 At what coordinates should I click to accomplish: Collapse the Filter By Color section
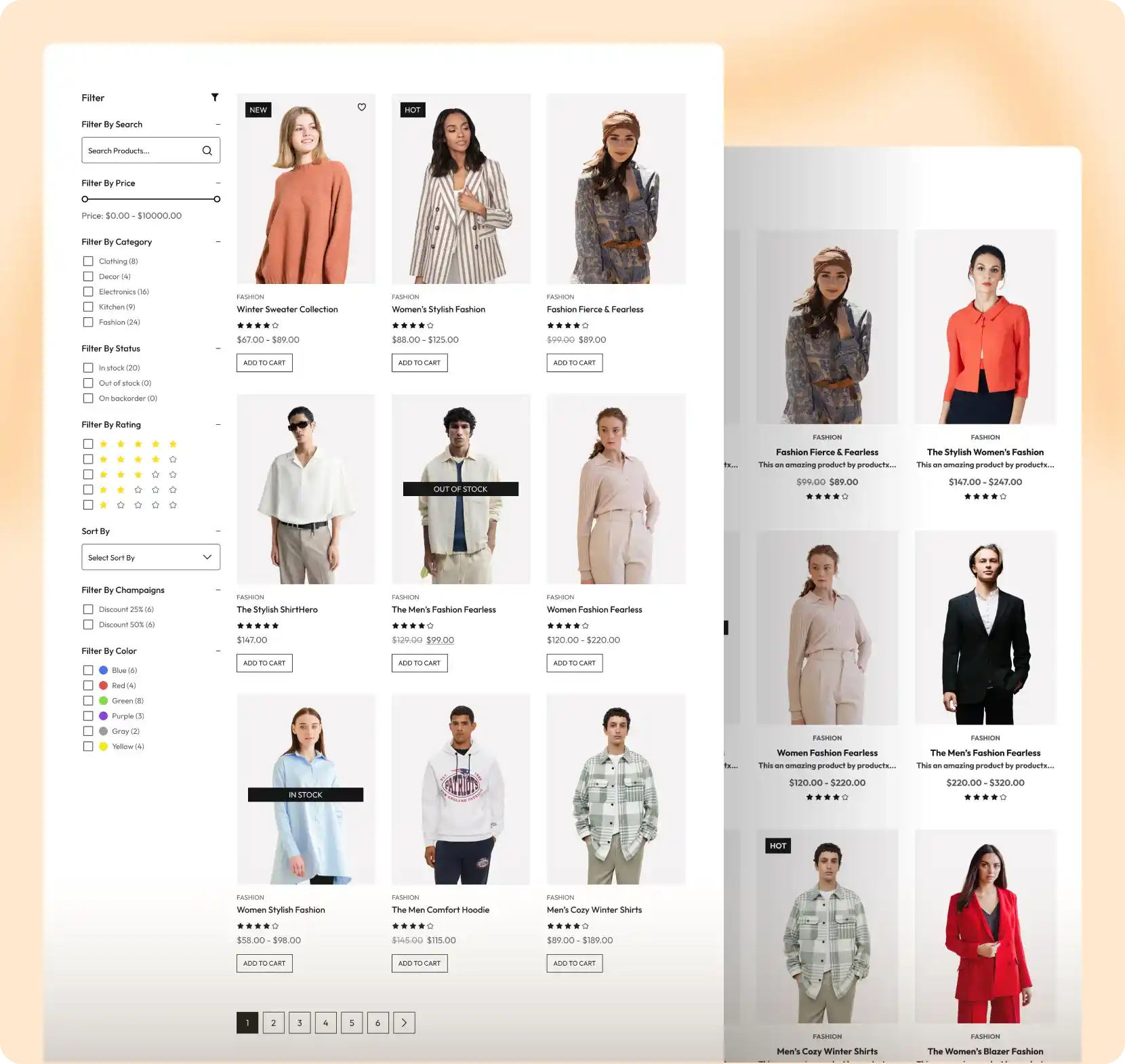(218, 651)
